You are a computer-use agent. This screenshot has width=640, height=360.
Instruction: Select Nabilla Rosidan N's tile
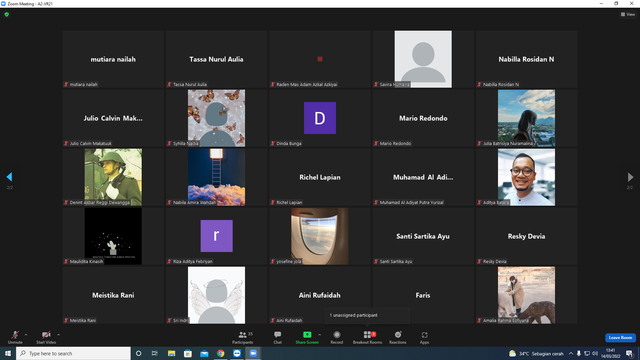526,59
